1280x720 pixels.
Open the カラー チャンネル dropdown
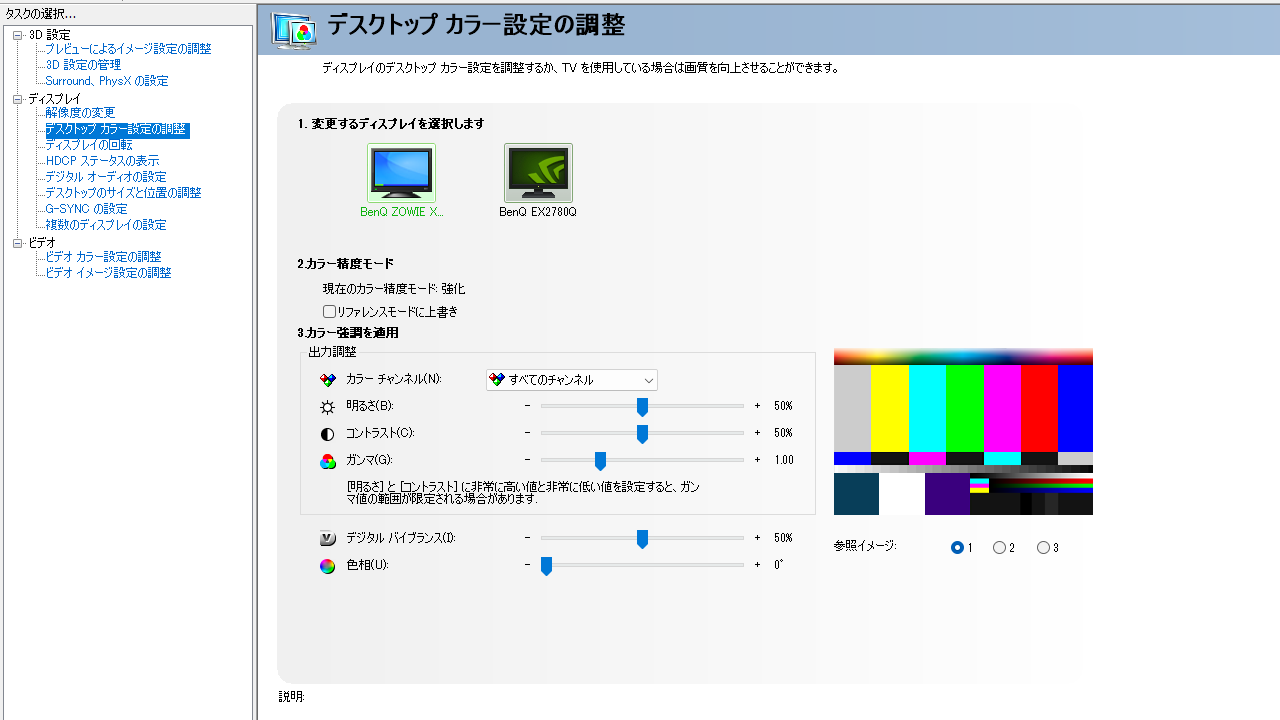click(571, 380)
